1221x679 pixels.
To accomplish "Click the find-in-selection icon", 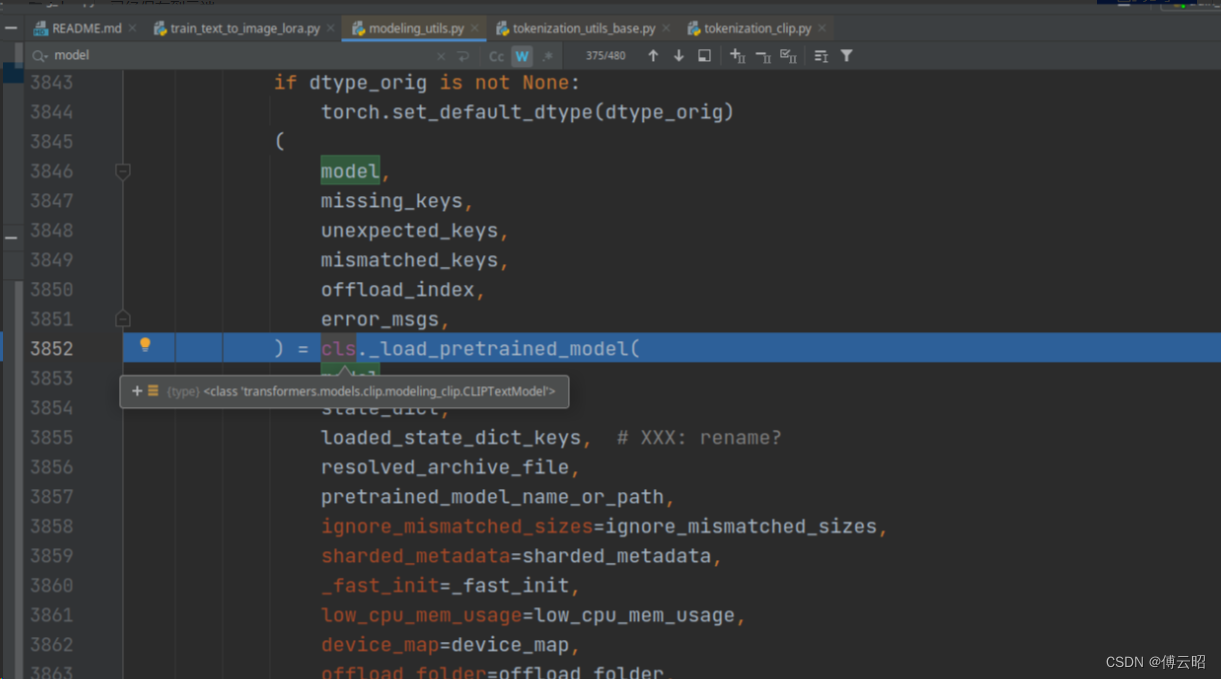I will point(703,56).
